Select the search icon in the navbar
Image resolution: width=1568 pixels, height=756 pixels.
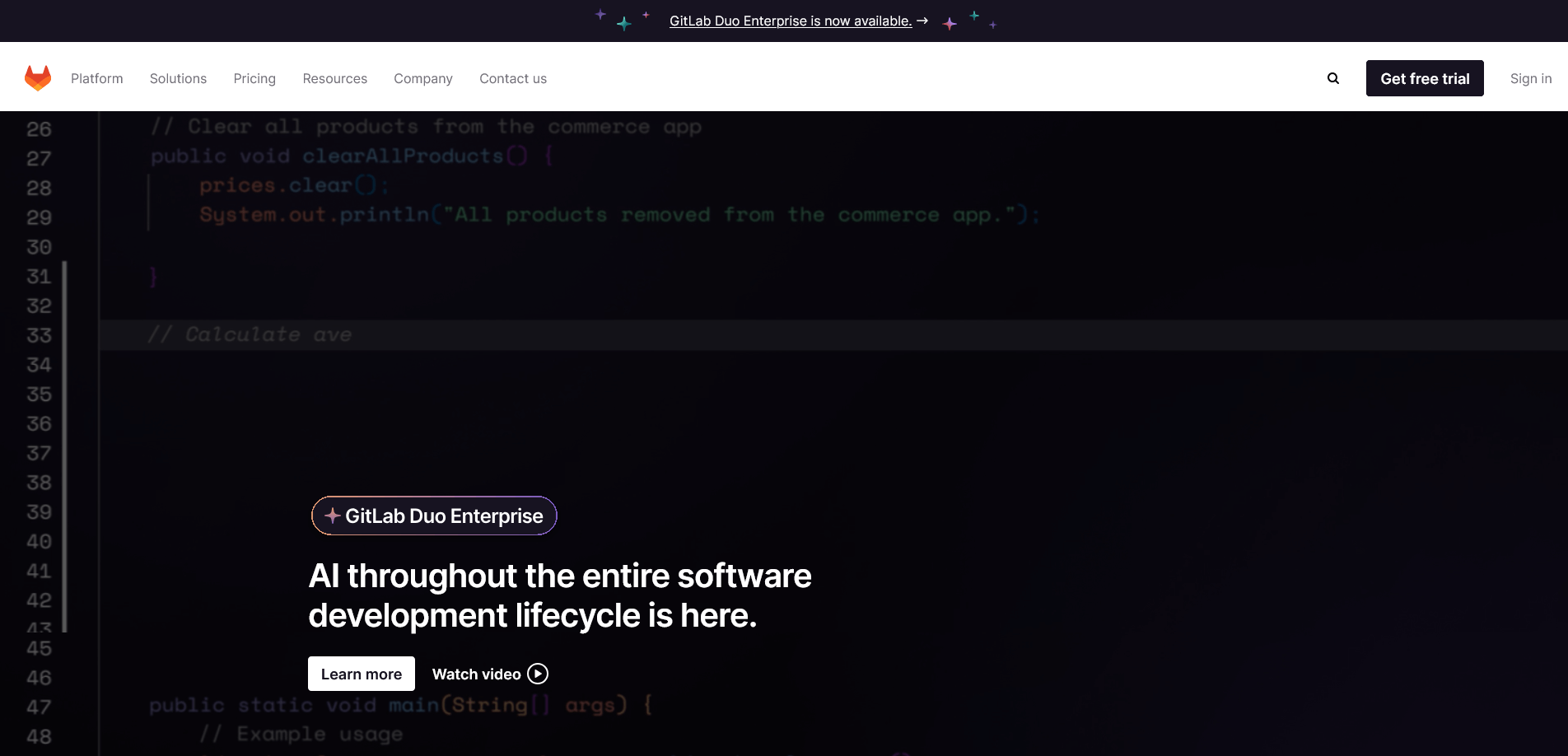[1332, 77]
